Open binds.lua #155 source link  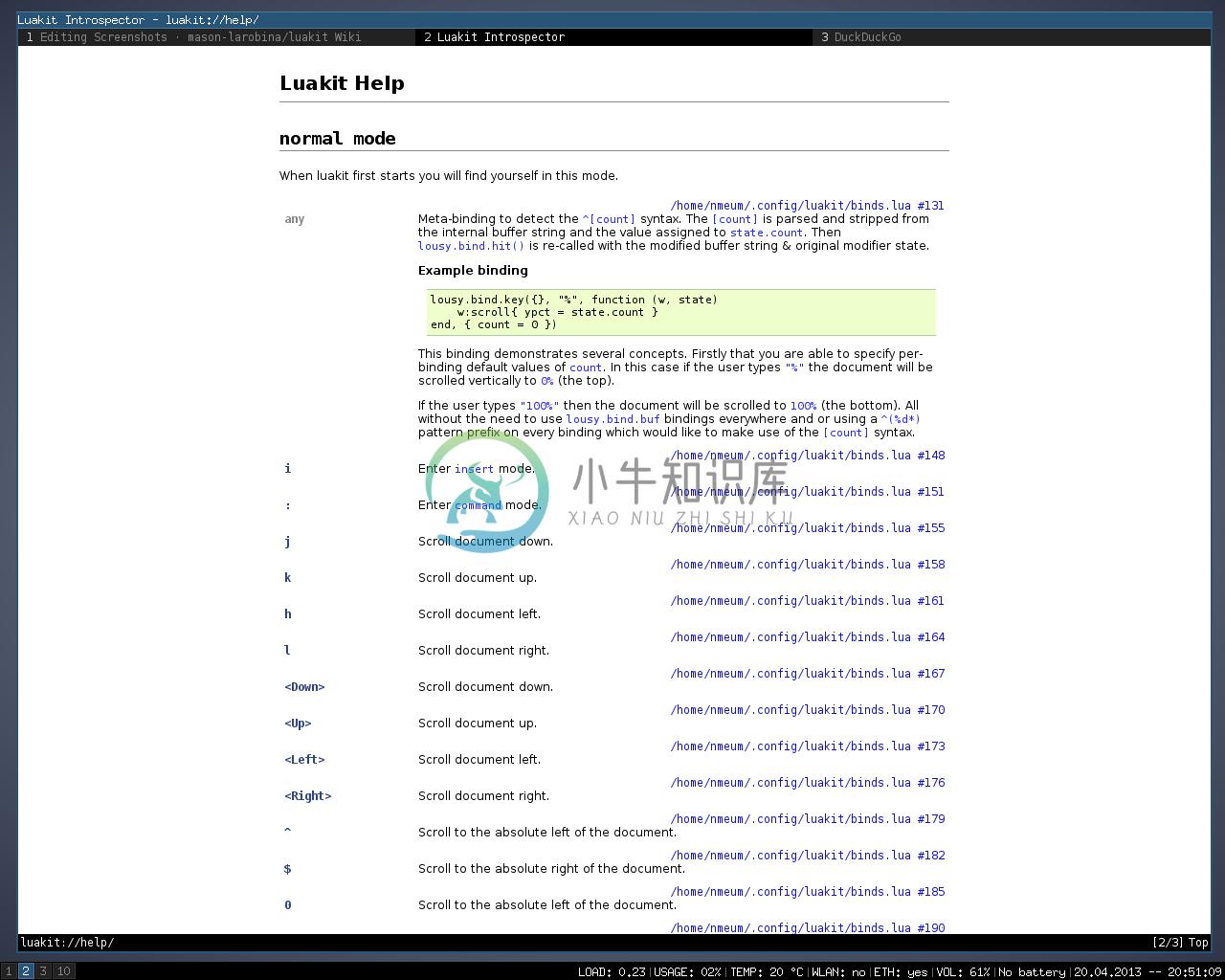808,528
